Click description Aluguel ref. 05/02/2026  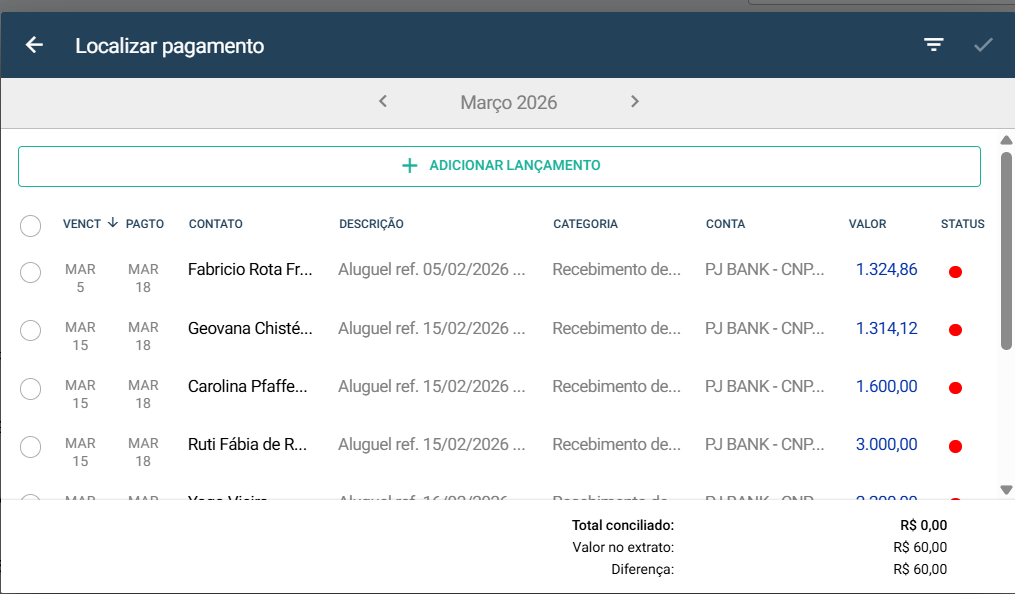[431, 269]
